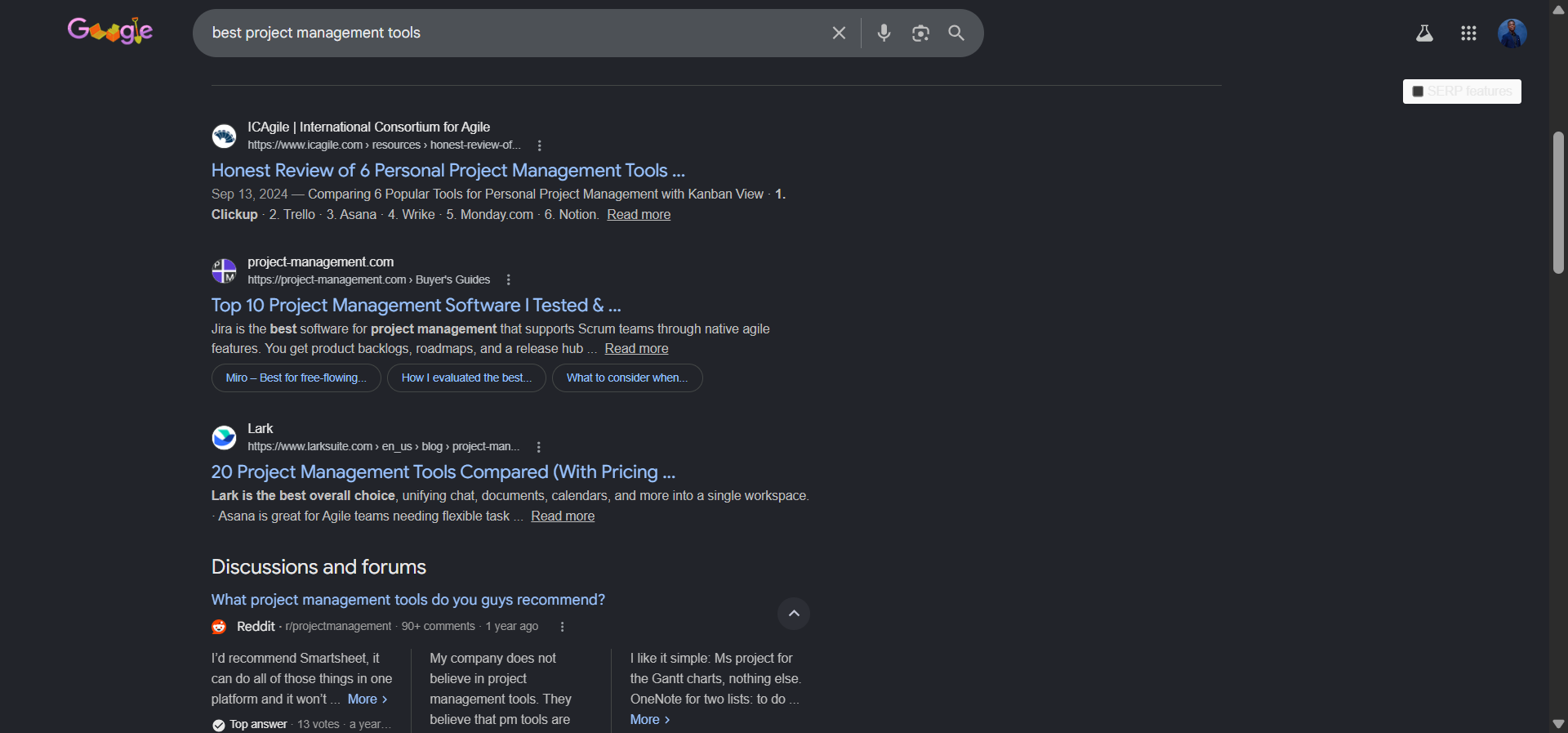The width and height of the screenshot is (1568, 733).
Task: Open the Reddit thread about recommended tools
Action: (408, 600)
